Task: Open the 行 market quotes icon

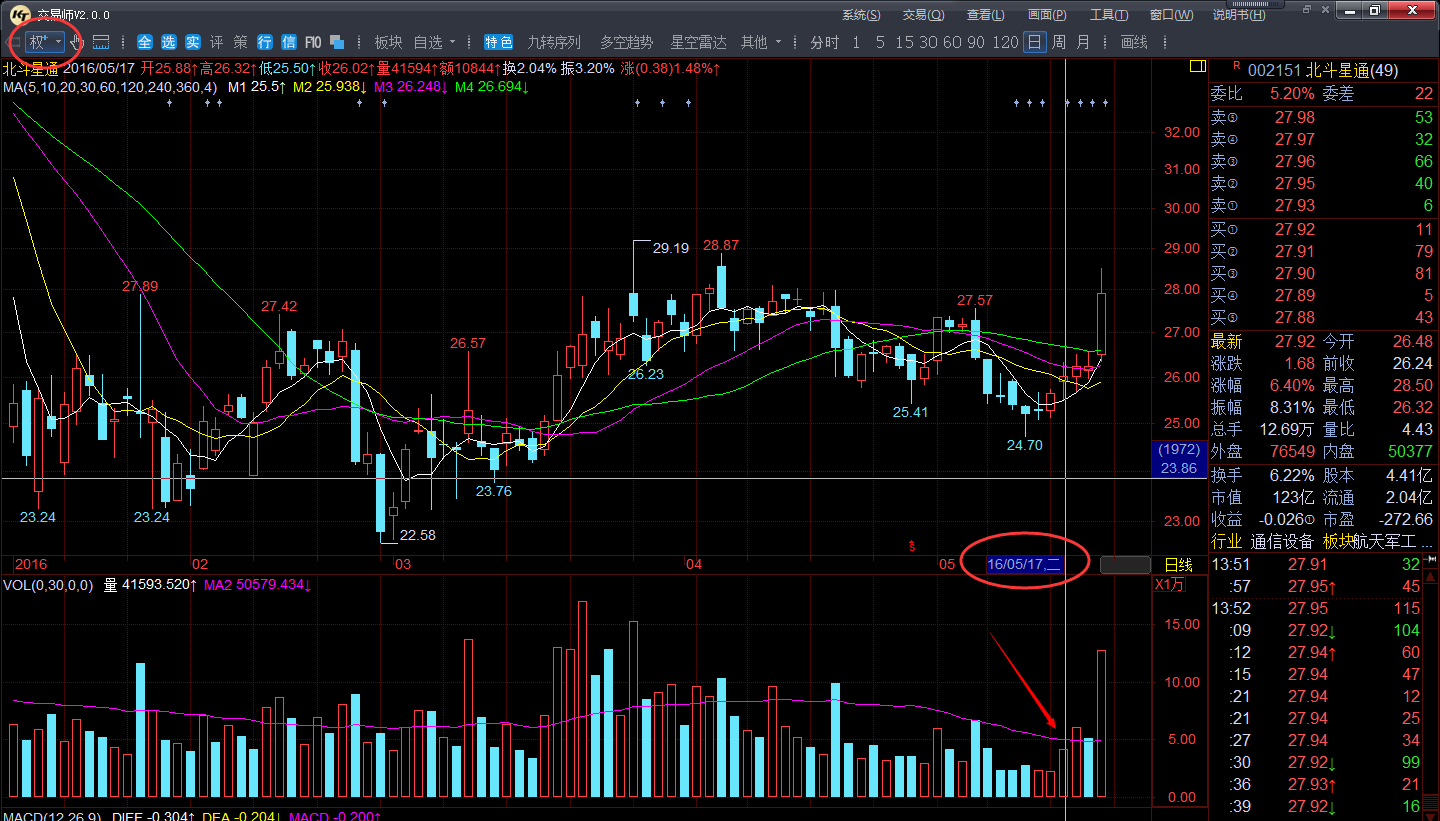Action: click(x=265, y=42)
